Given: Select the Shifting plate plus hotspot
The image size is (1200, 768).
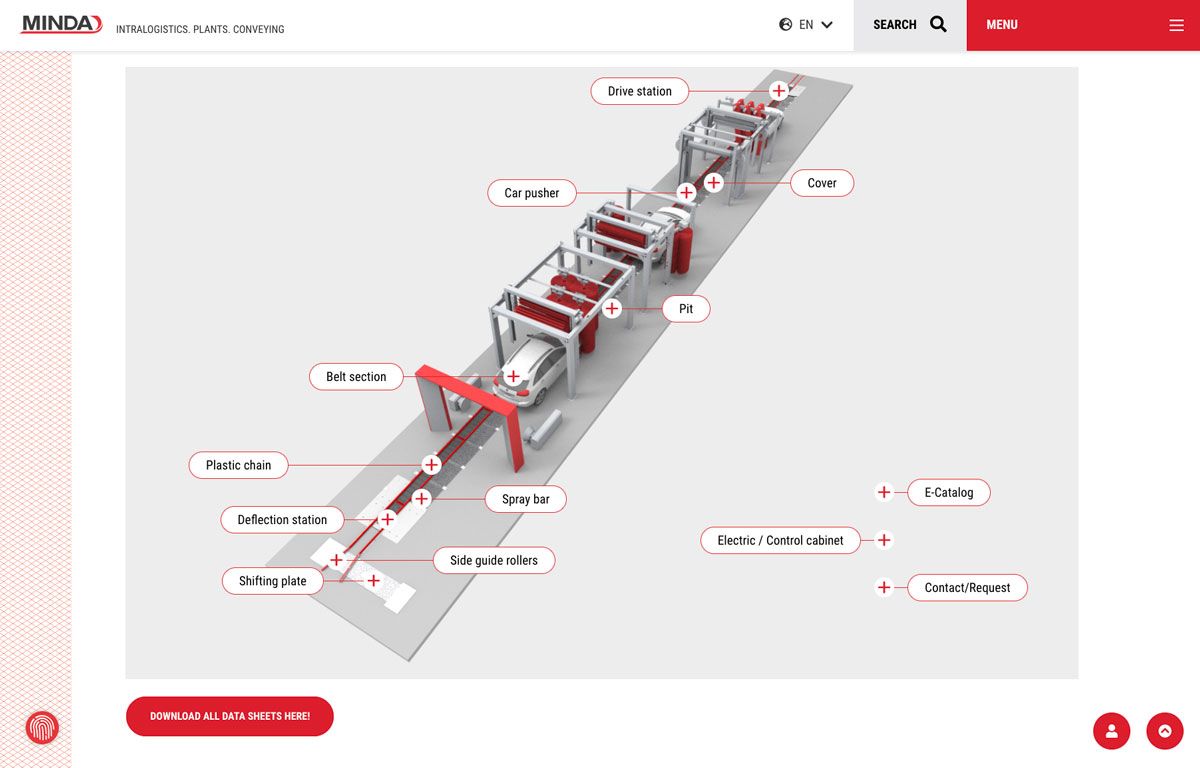Looking at the screenshot, I should (373, 581).
